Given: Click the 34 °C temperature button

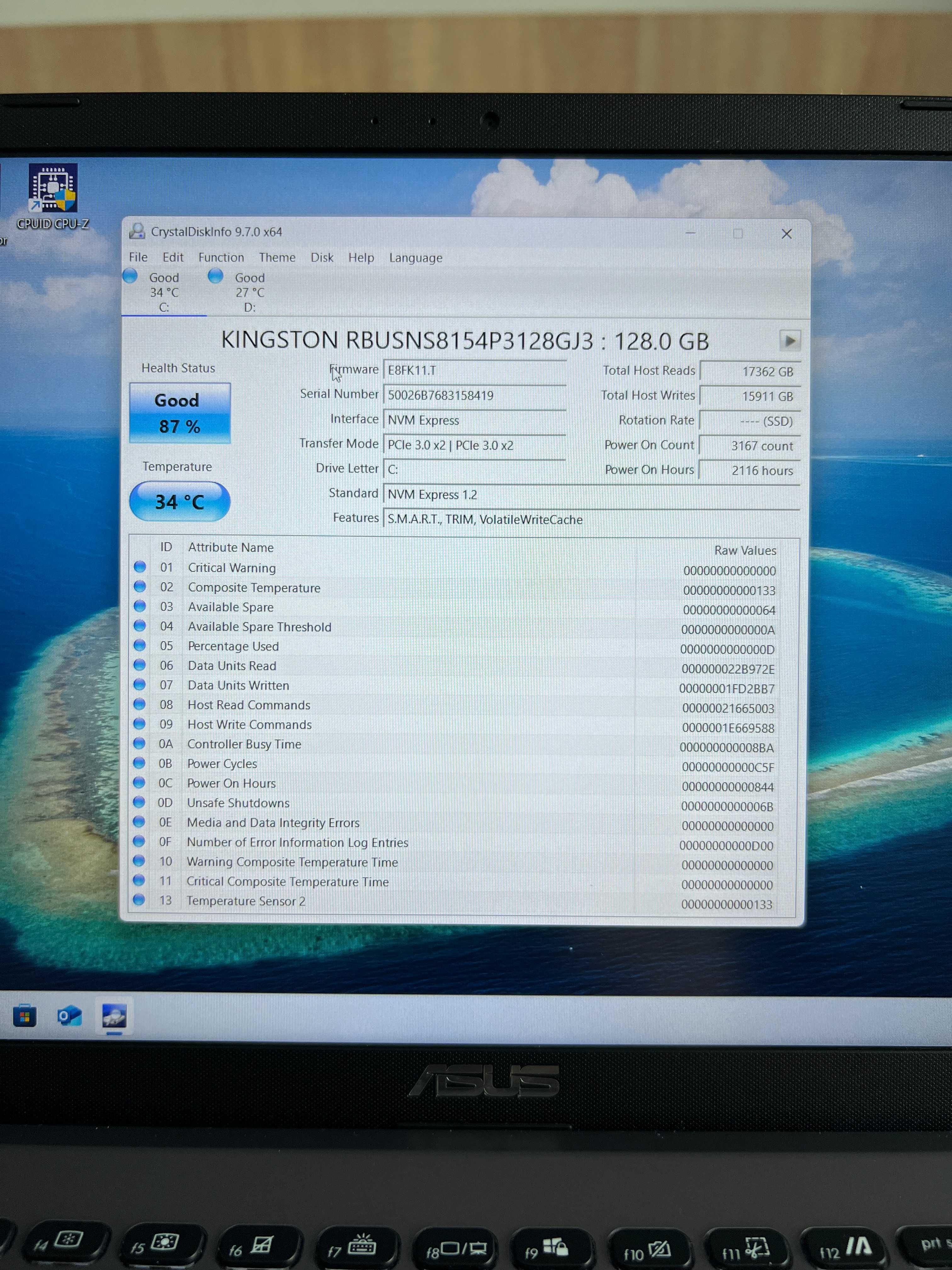Looking at the screenshot, I should pyautogui.click(x=180, y=502).
